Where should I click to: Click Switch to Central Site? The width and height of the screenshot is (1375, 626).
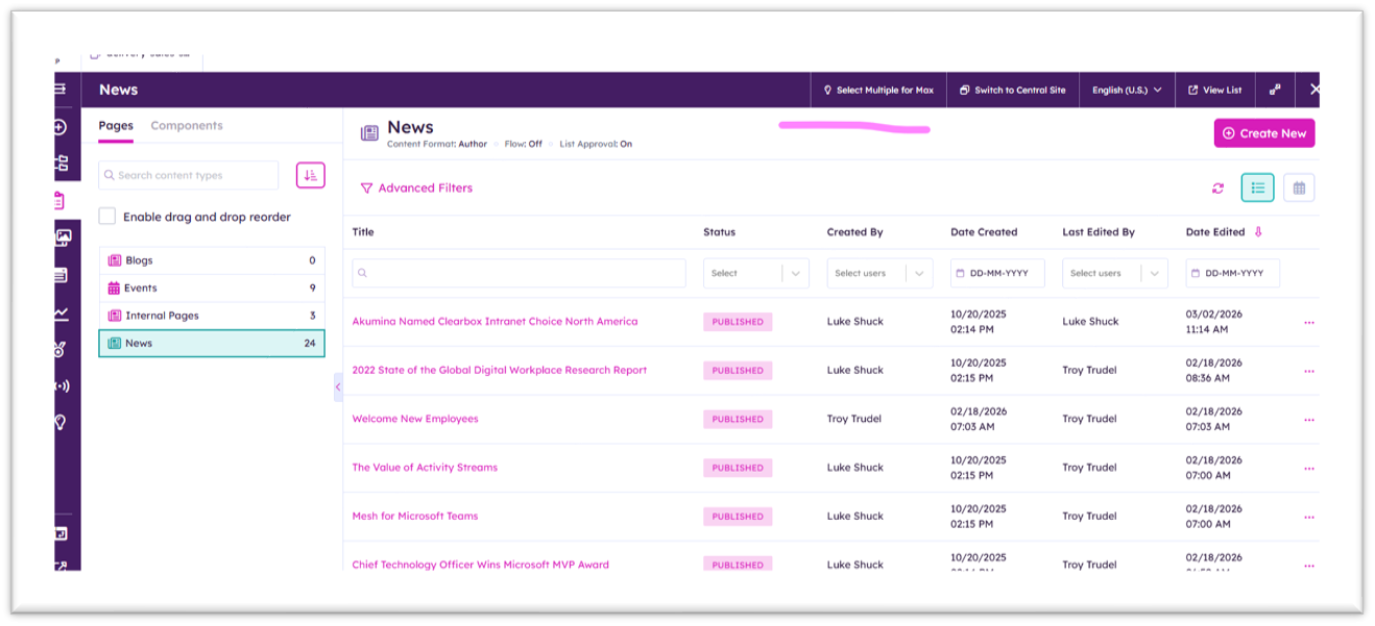click(1013, 90)
